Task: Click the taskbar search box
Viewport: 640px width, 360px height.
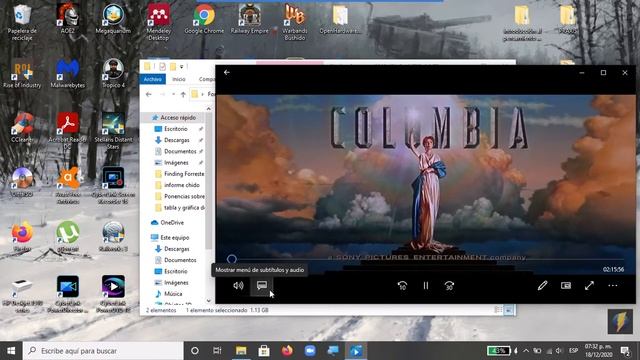Action: [x=103, y=351]
